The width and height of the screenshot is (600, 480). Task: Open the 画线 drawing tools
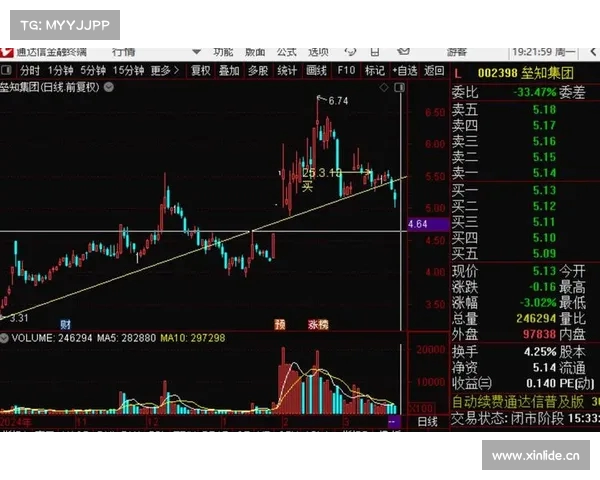tap(316, 70)
